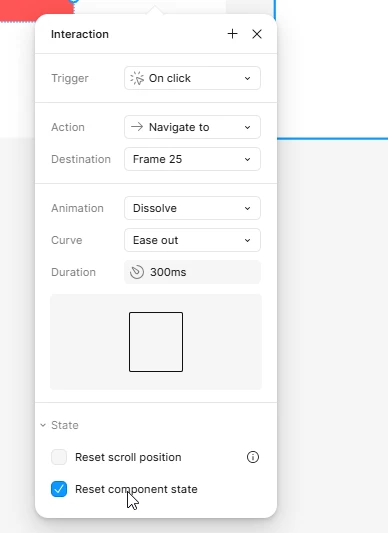The image size is (388, 533).
Task: Close the Interaction panel
Action: (257, 34)
